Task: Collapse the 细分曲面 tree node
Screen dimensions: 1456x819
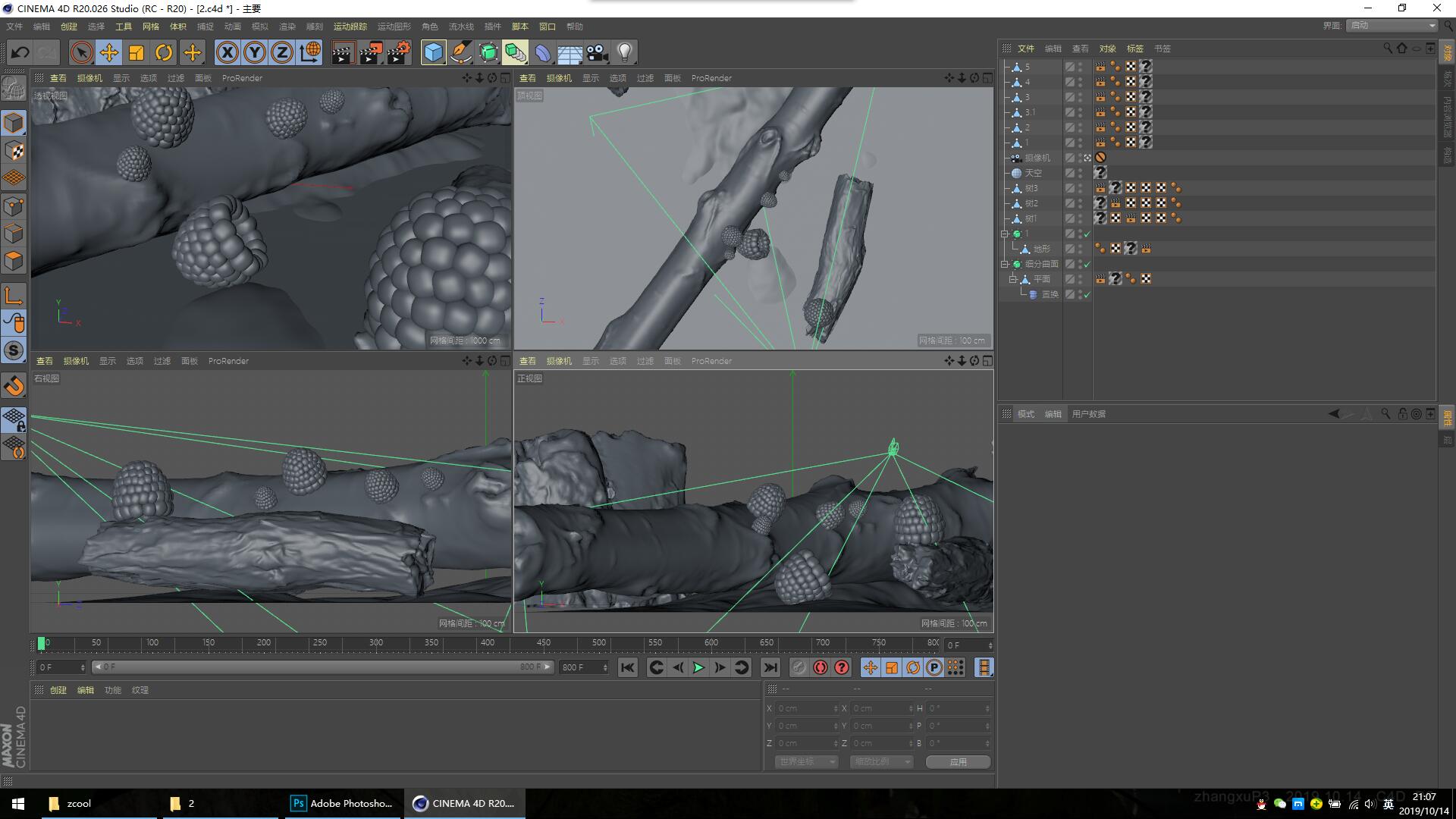Action: (x=1005, y=264)
